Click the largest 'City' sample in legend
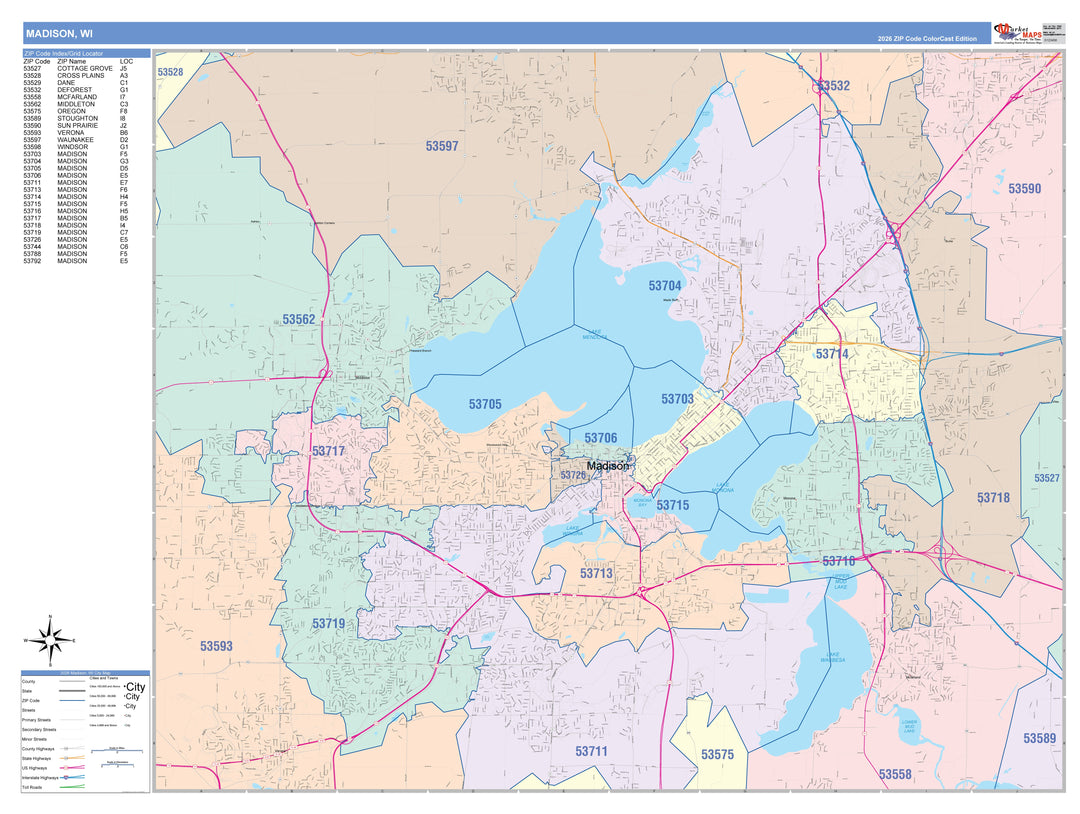Screen dimensions: 1080x814 [x=135, y=687]
